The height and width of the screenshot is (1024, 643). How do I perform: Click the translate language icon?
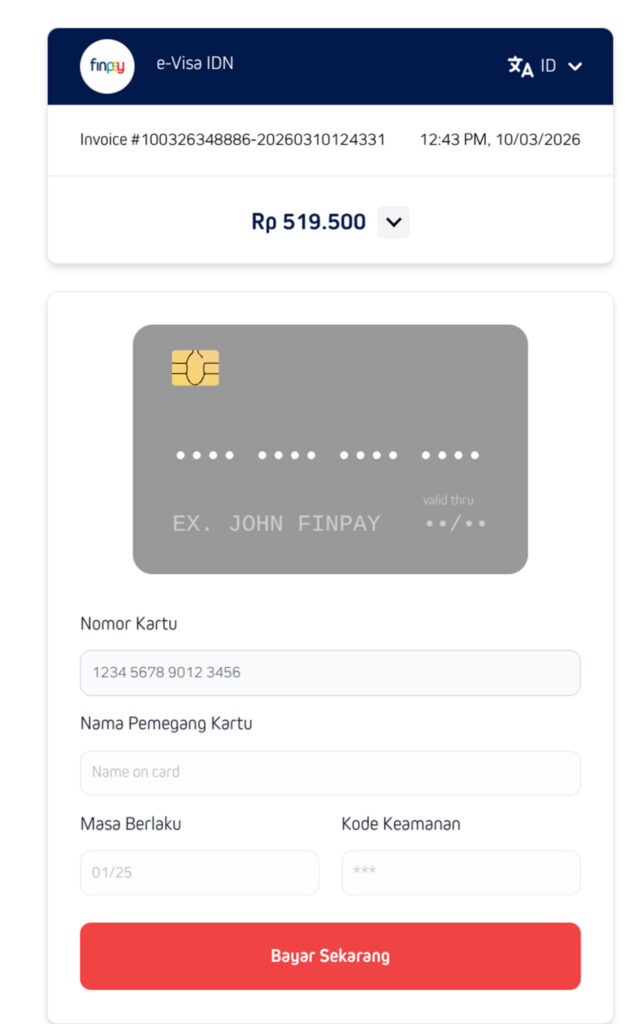coord(520,66)
